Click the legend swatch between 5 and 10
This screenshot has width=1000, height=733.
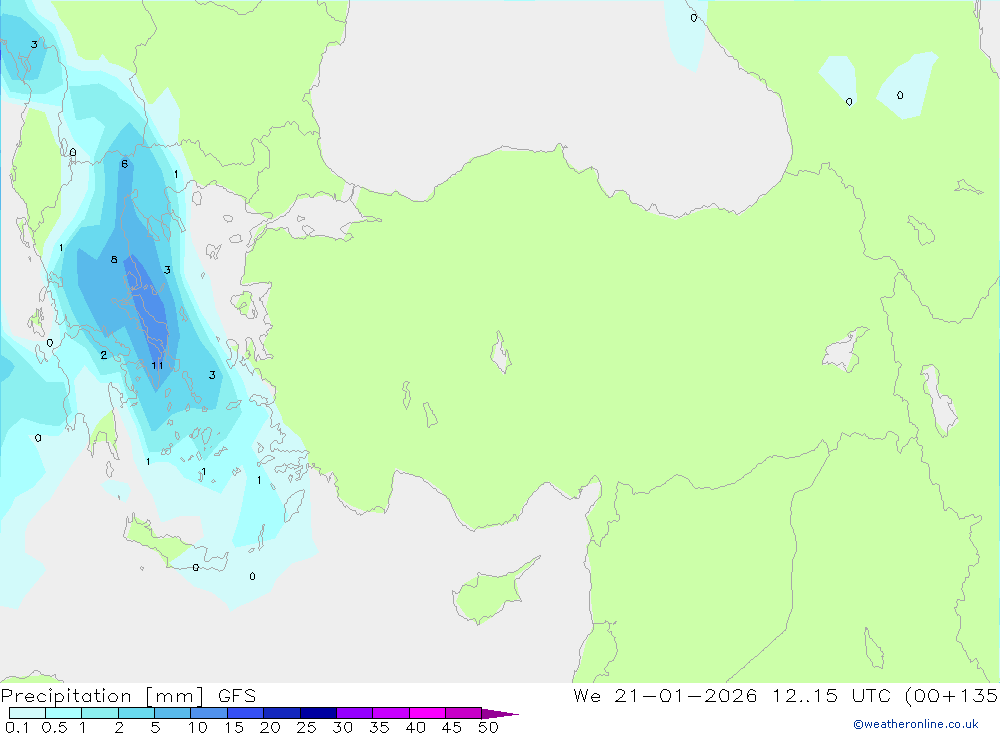coord(172,713)
